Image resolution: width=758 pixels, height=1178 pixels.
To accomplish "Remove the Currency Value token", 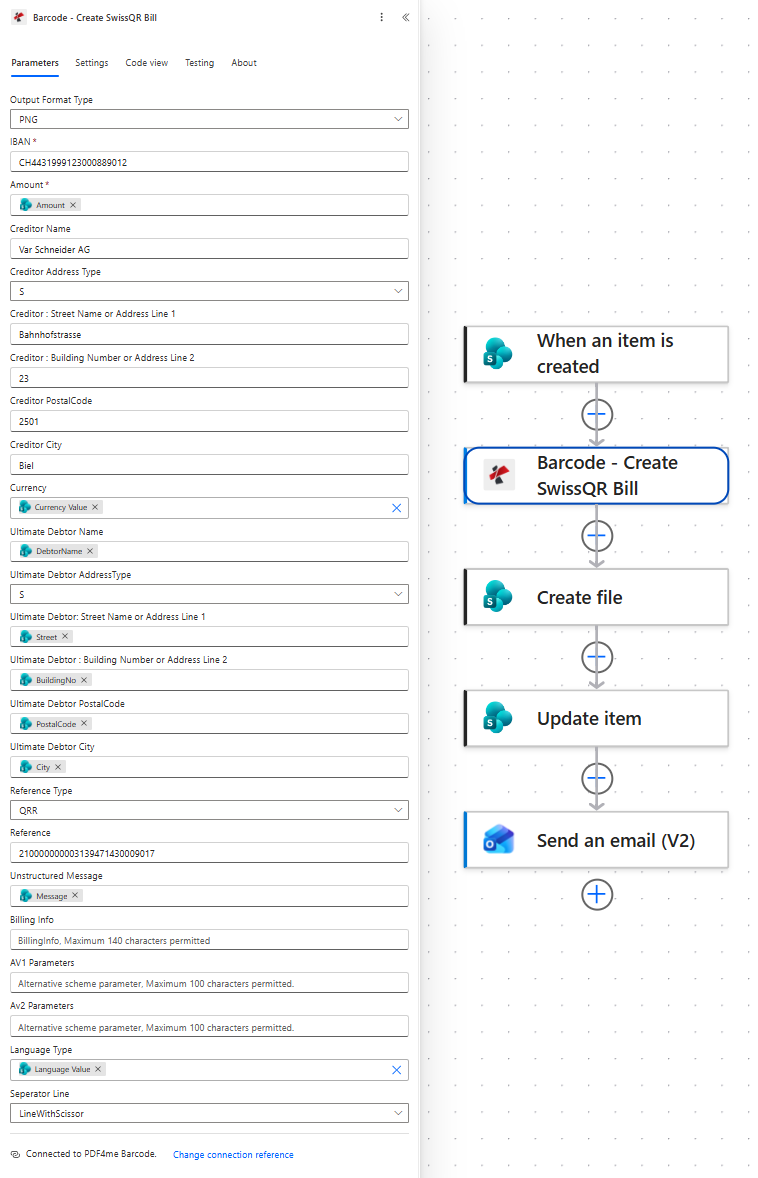I will click(x=95, y=507).
